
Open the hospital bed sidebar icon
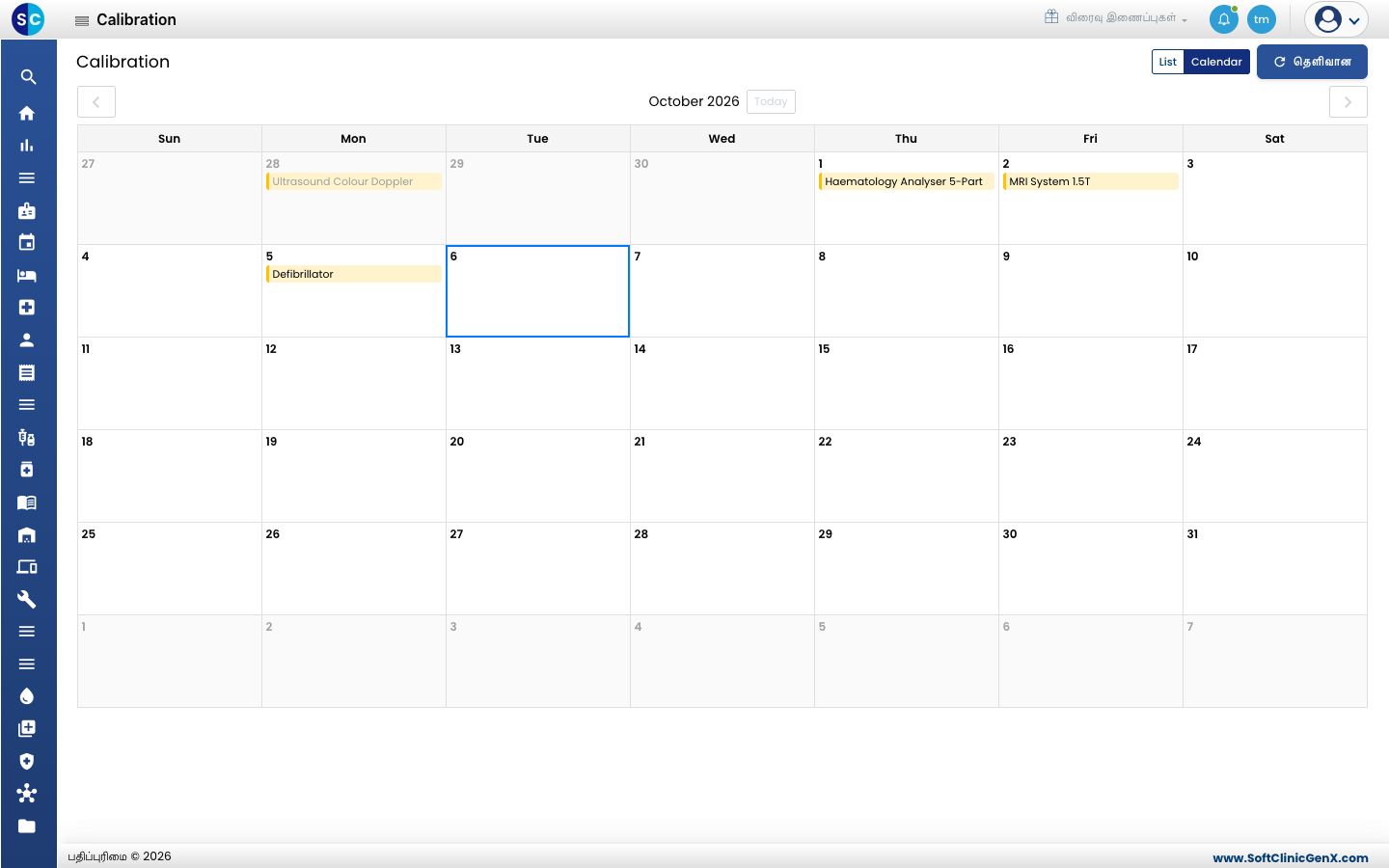pyautogui.click(x=27, y=275)
